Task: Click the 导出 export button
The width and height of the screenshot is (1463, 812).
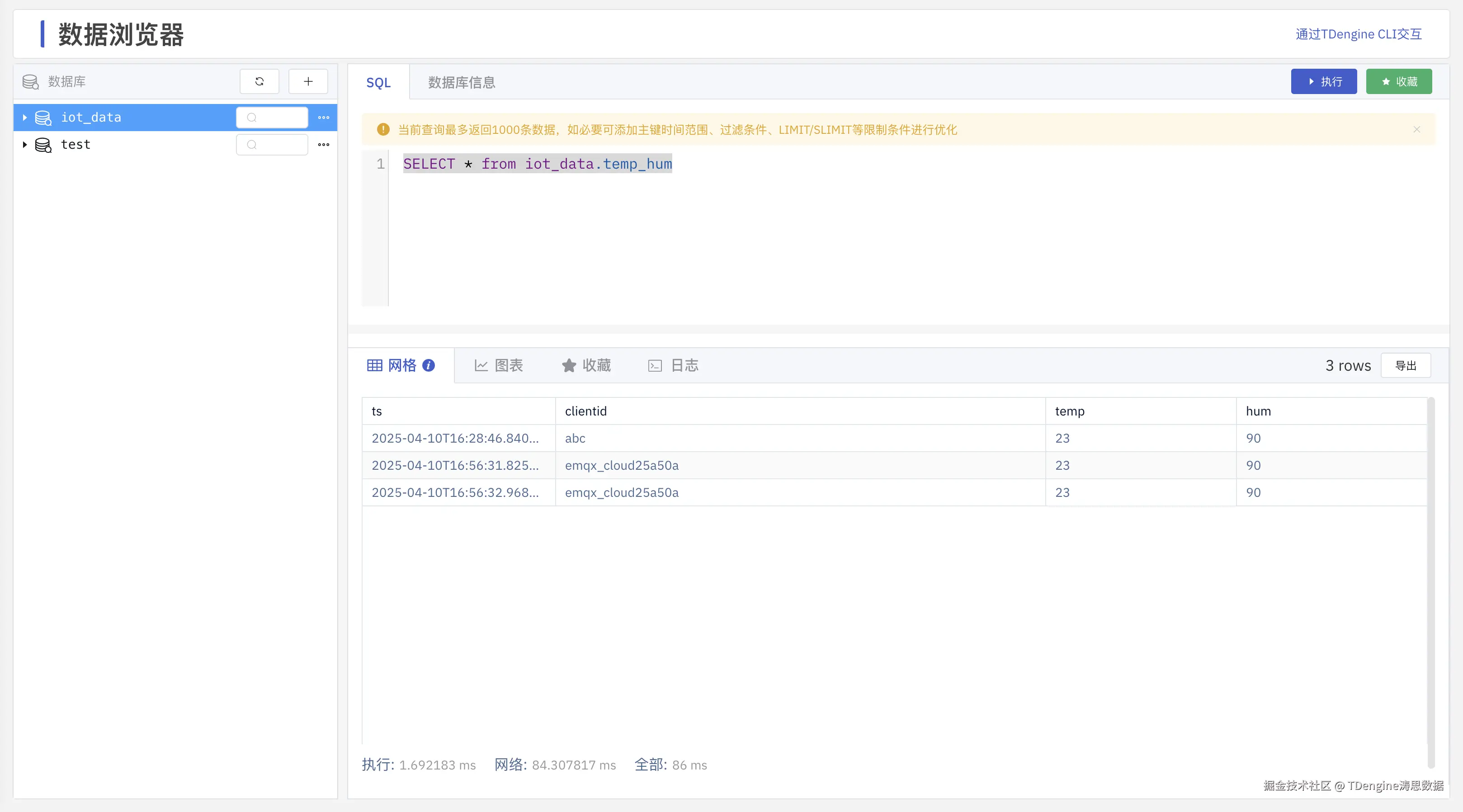Action: click(1406, 365)
